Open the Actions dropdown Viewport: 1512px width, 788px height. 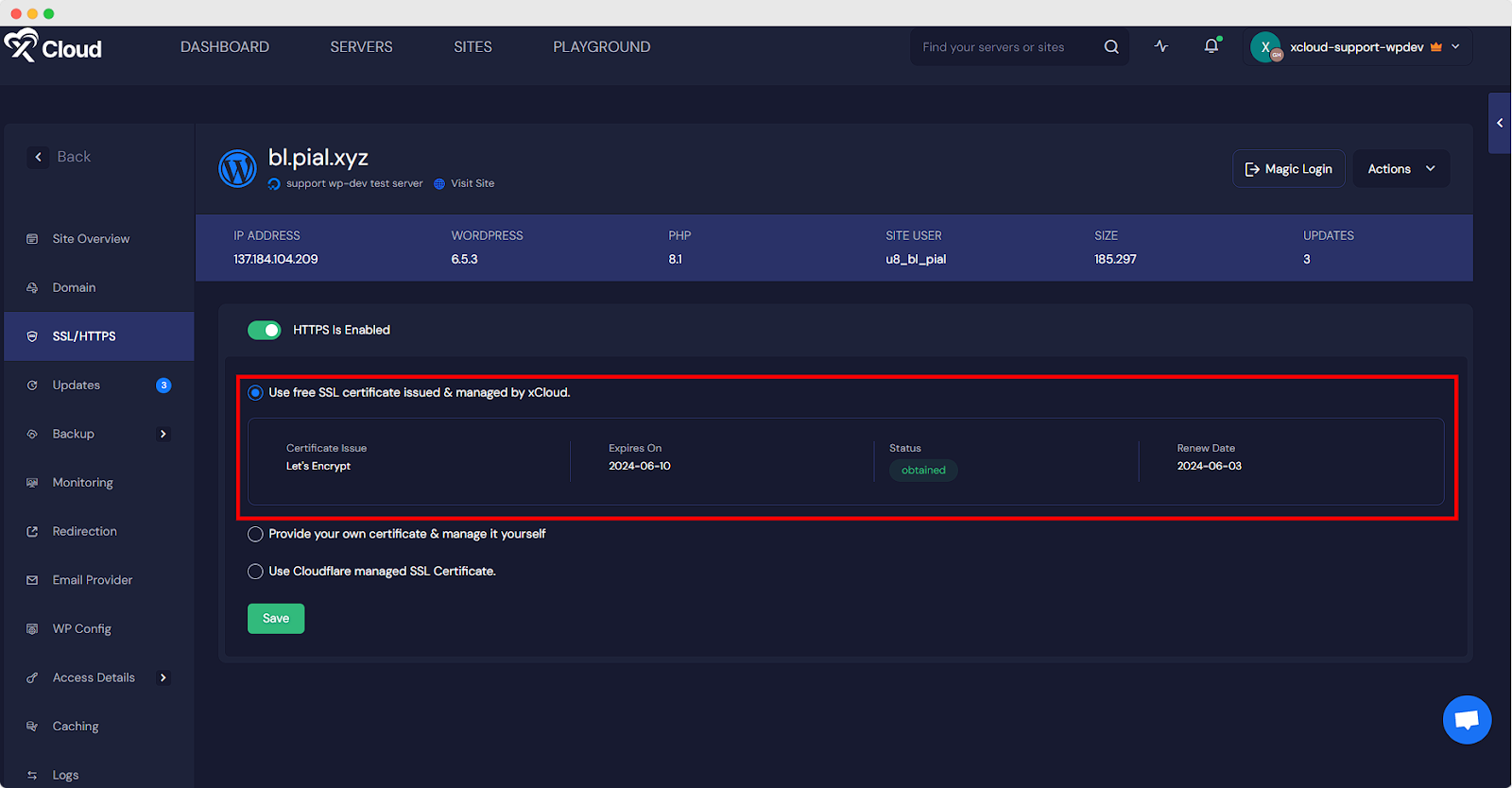(x=1400, y=169)
